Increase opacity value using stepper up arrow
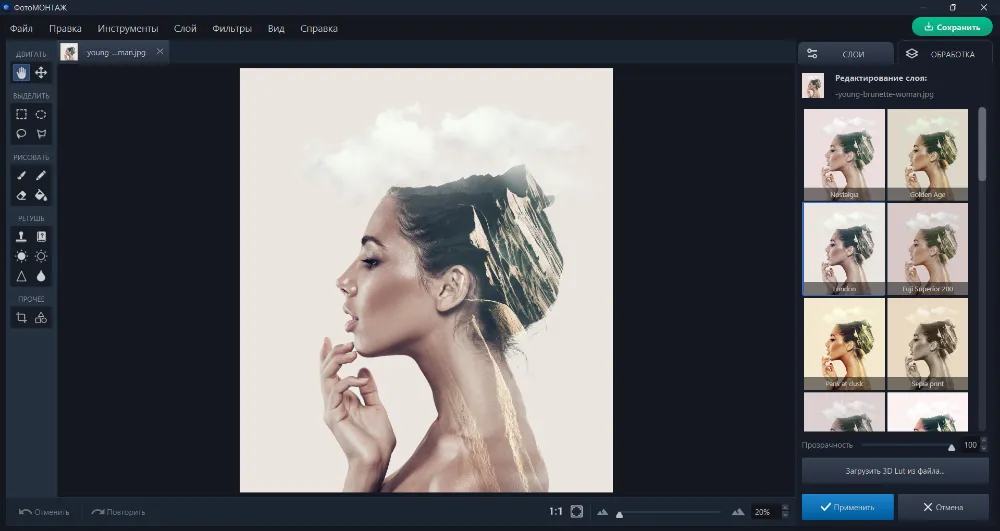 click(986, 441)
